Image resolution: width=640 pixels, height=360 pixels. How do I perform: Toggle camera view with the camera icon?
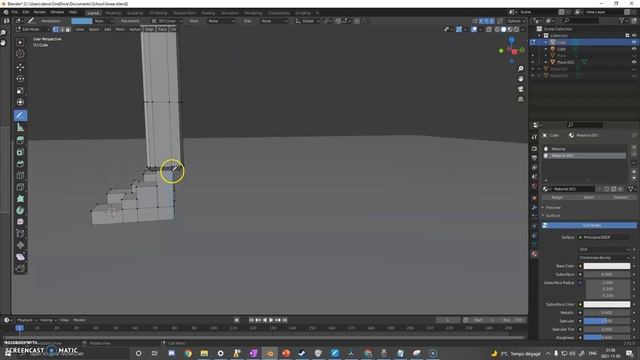coord(520,89)
